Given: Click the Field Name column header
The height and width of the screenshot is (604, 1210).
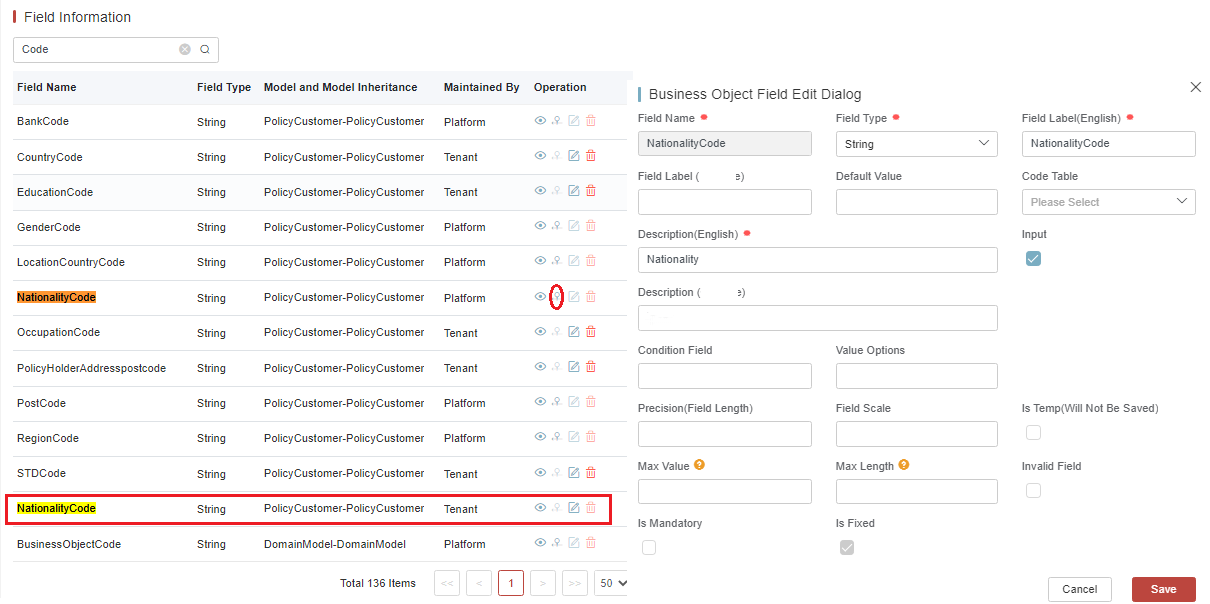Looking at the screenshot, I should (x=47, y=87).
